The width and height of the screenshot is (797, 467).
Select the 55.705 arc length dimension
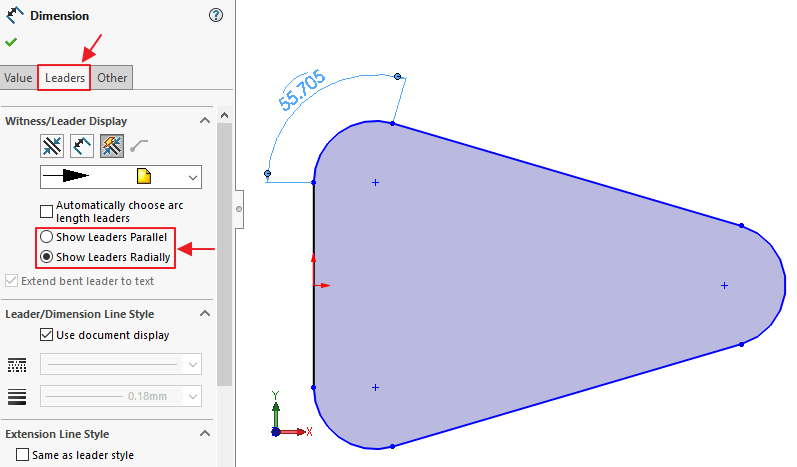(x=302, y=89)
